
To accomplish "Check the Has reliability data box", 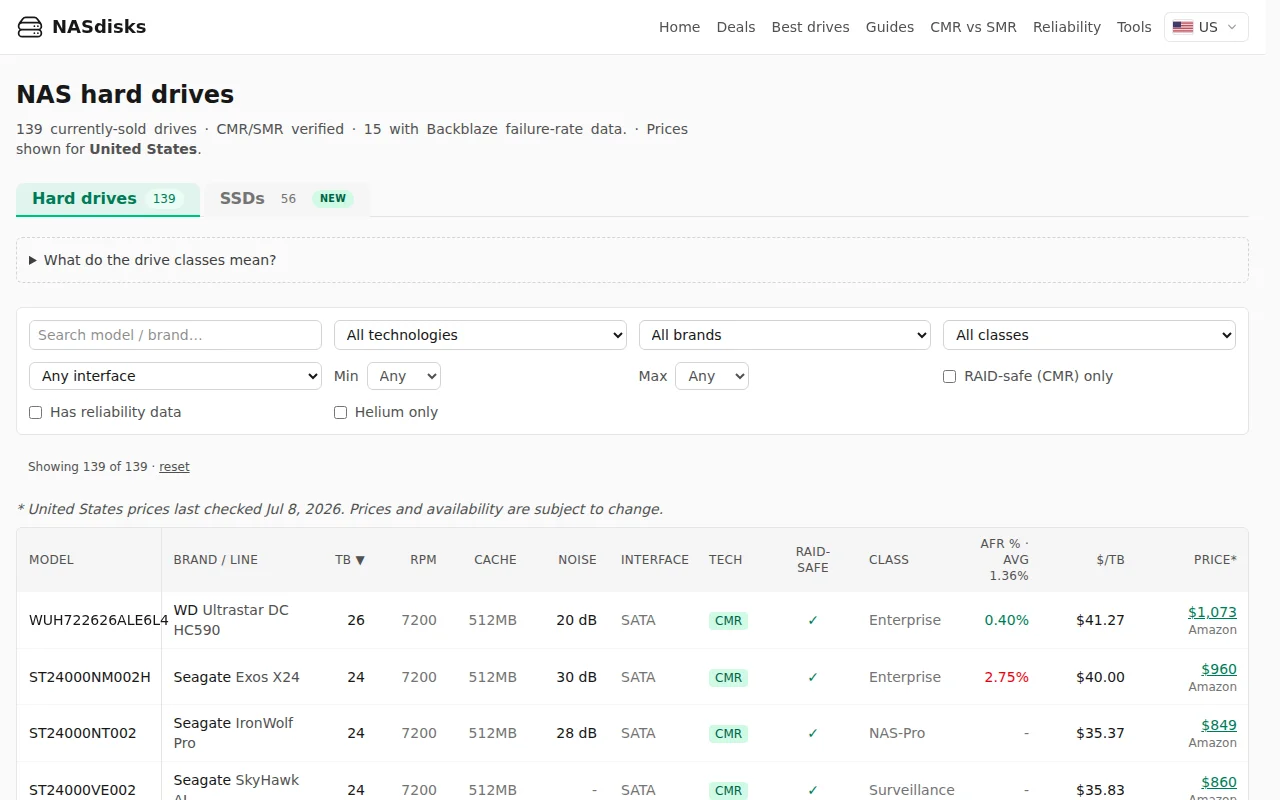I will pyautogui.click(x=36, y=412).
